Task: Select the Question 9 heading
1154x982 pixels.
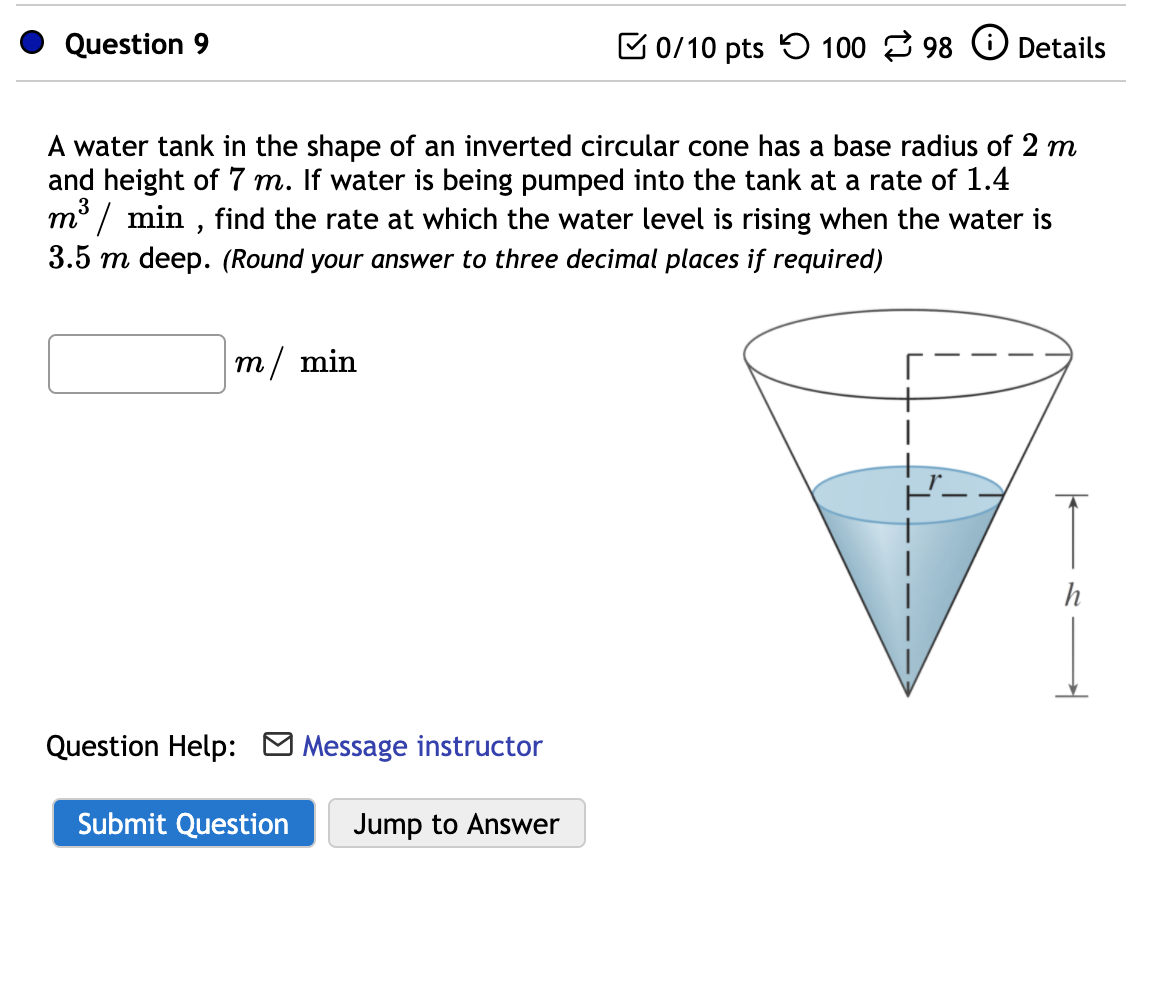Action: 136,44
